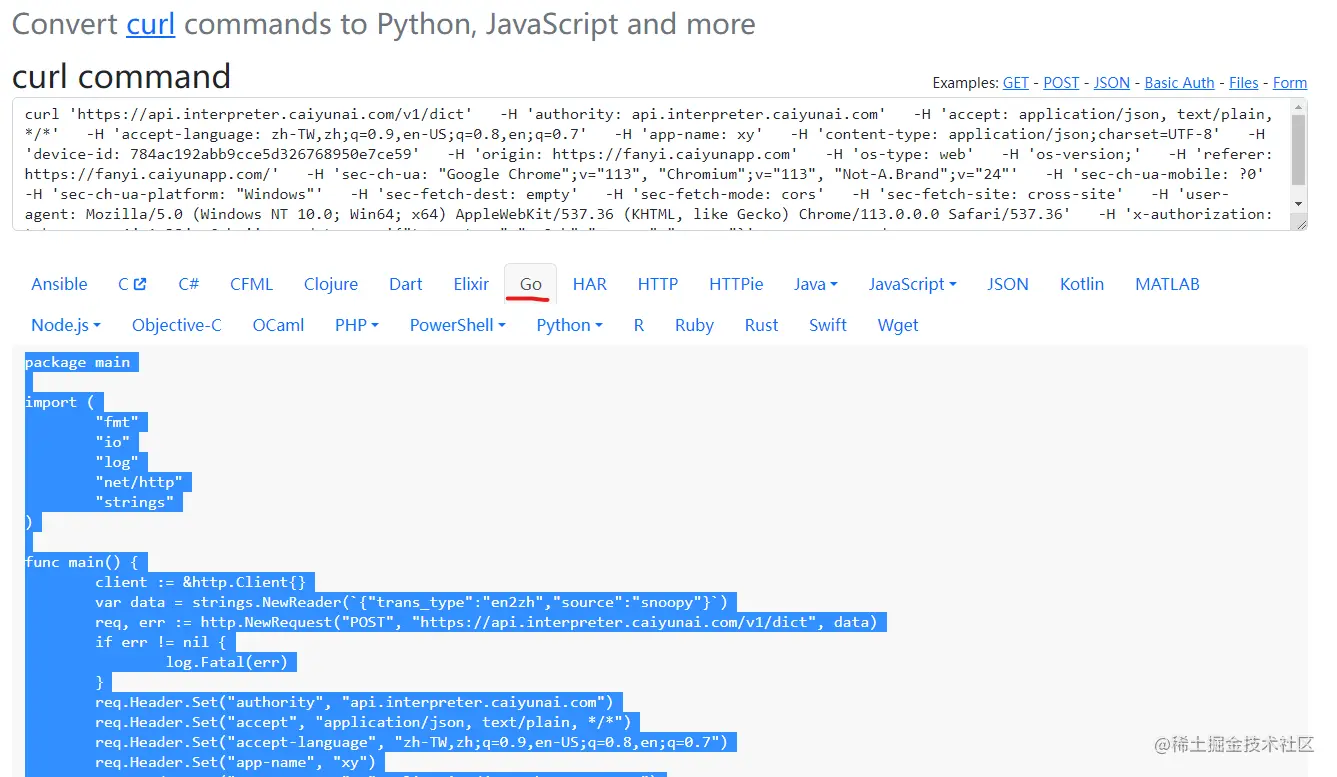Click the 'client := &http.Client{}' line
The width and height of the screenshot is (1337, 777).
pos(201,582)
